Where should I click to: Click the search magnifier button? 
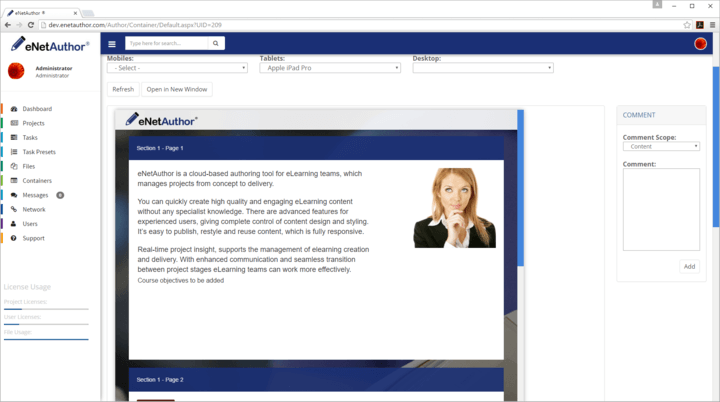215,43
